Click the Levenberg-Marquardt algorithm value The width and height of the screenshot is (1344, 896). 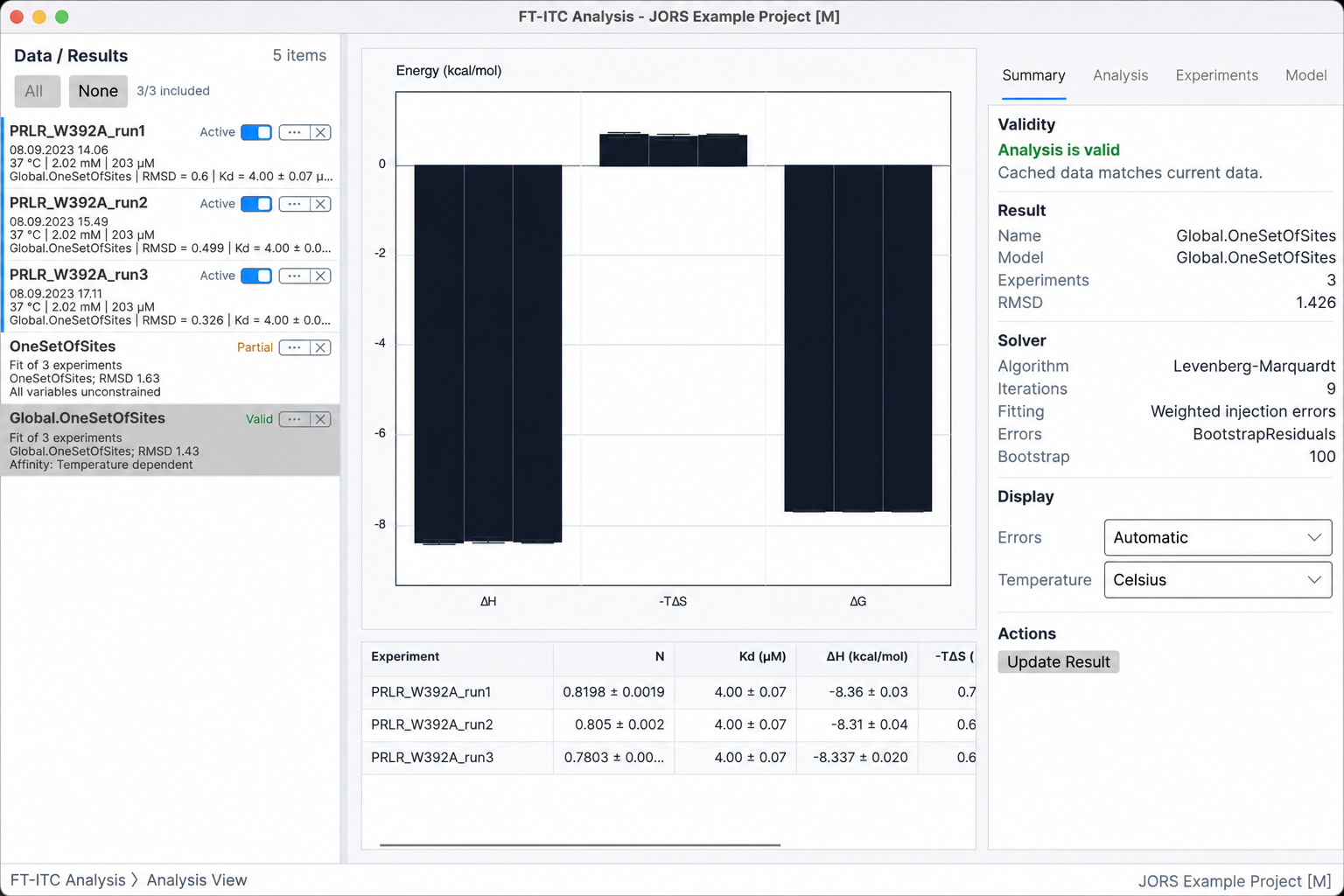coord(1254,367)
